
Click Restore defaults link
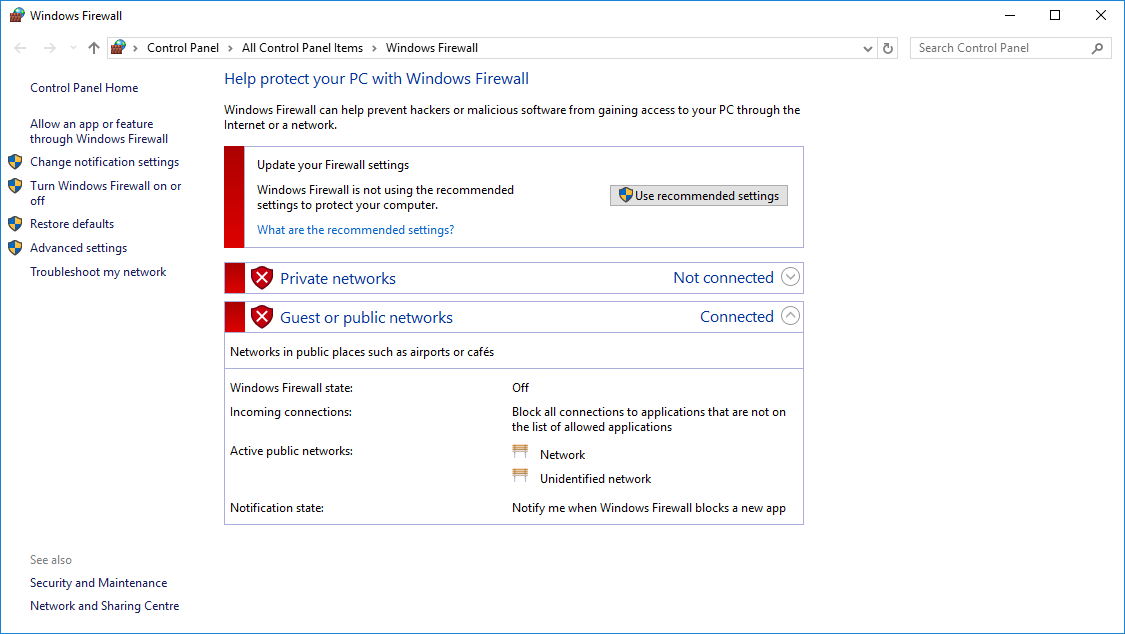click(72, 224)
